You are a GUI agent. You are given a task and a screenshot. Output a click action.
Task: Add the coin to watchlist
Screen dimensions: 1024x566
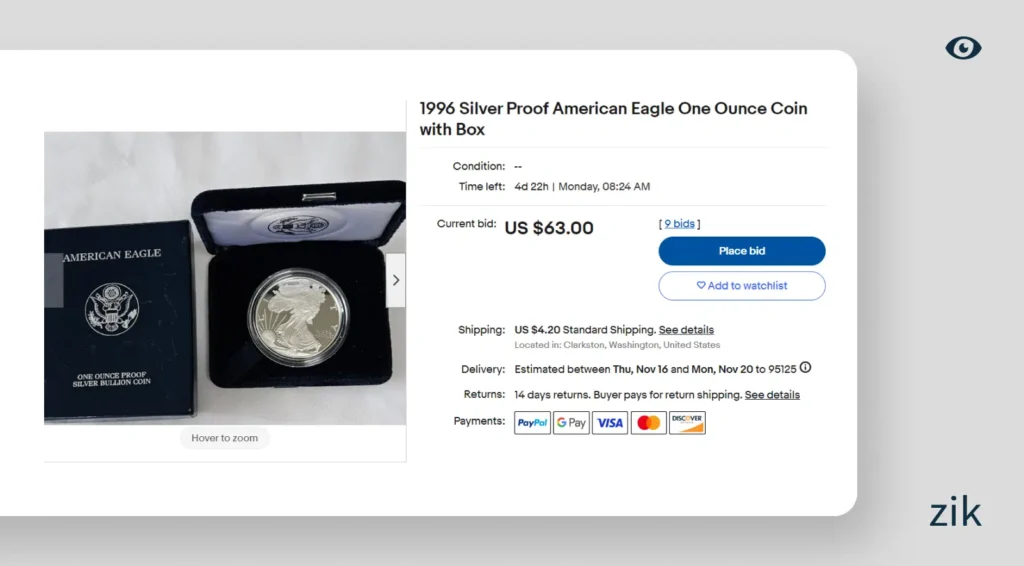741,286
